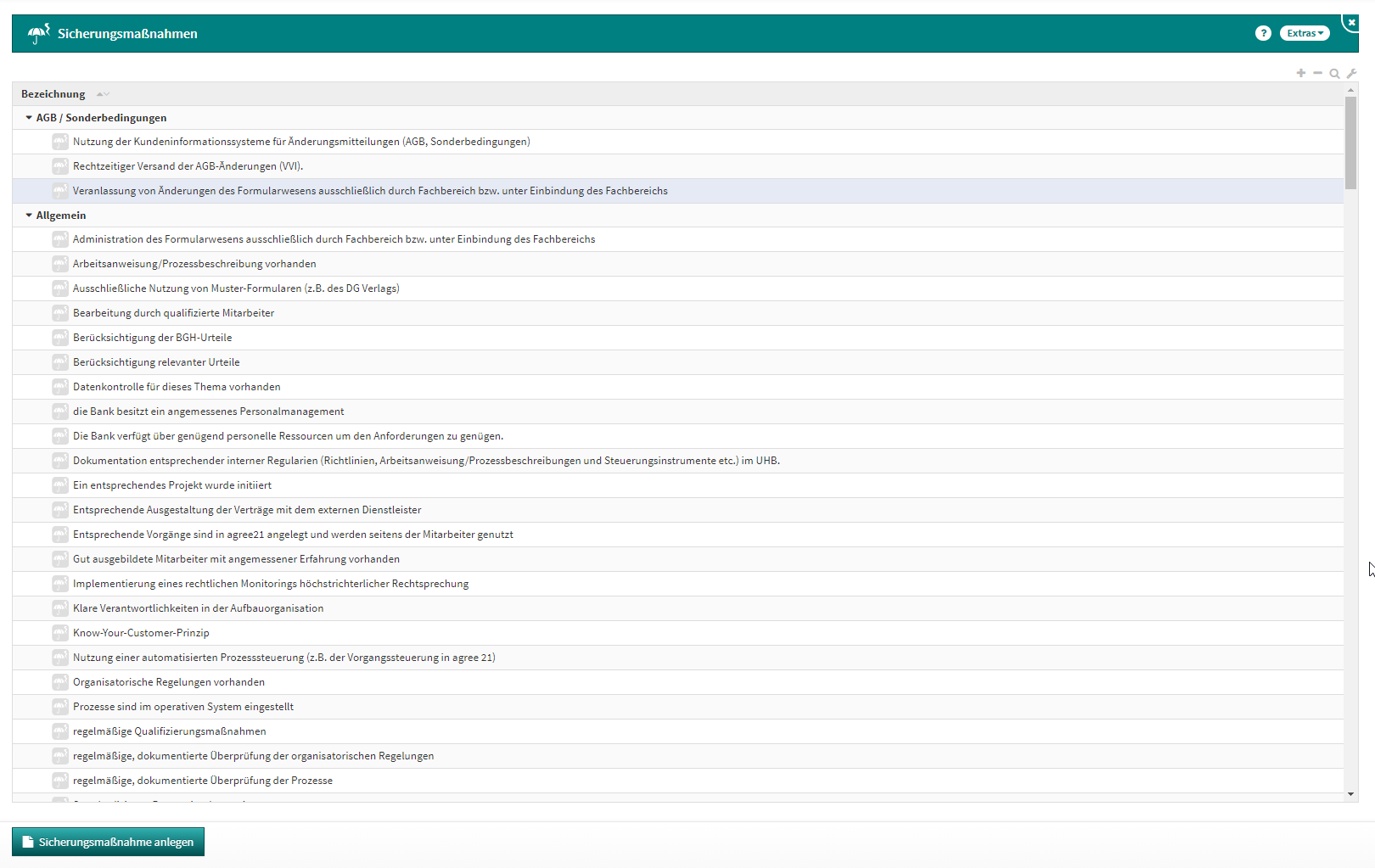The width and height of the screenshot is (1375, 868).
Task: Click Sicherungsmaßnahme anlegen button
Action: [x=108, y=842]
